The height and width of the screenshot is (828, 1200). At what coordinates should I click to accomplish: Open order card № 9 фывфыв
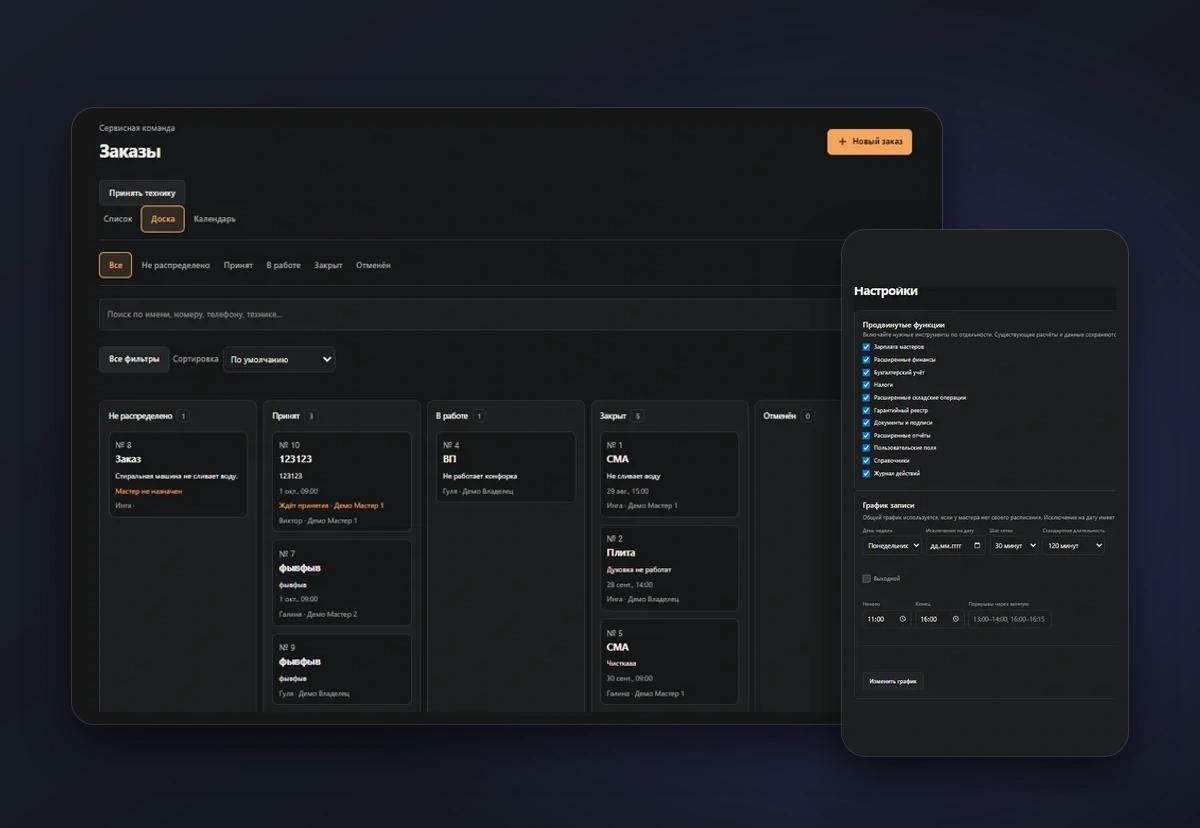tap(342, 669)
